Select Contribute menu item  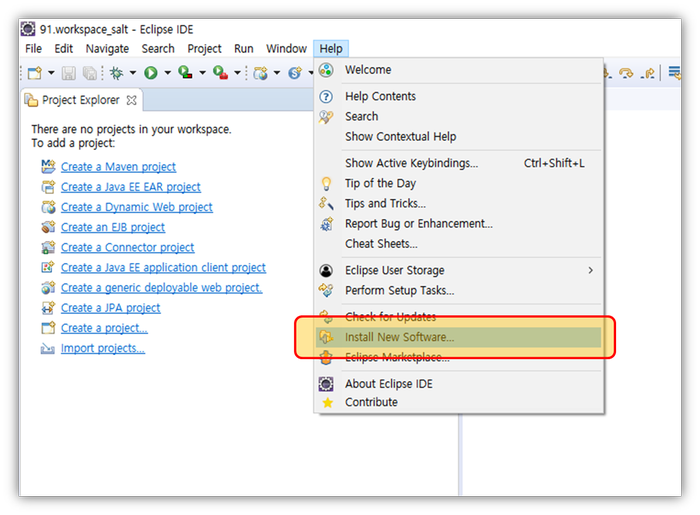pyautogui.click(x=458, y=402)
